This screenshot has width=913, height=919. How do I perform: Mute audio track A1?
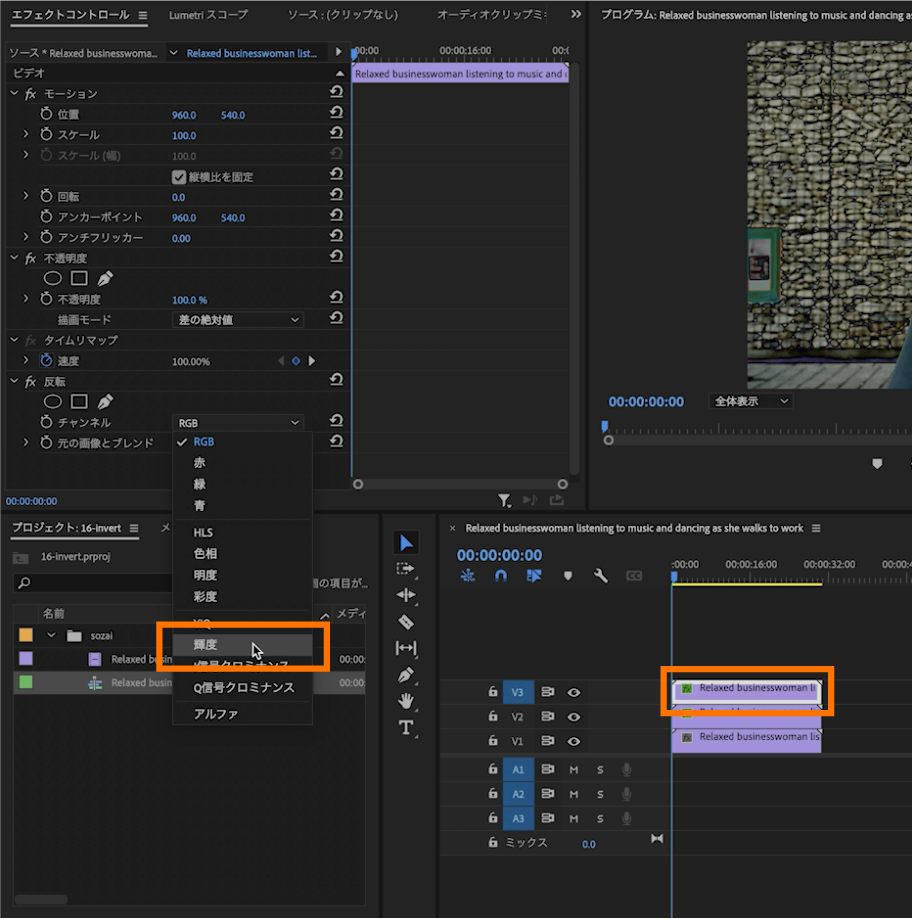click(574, 769)
